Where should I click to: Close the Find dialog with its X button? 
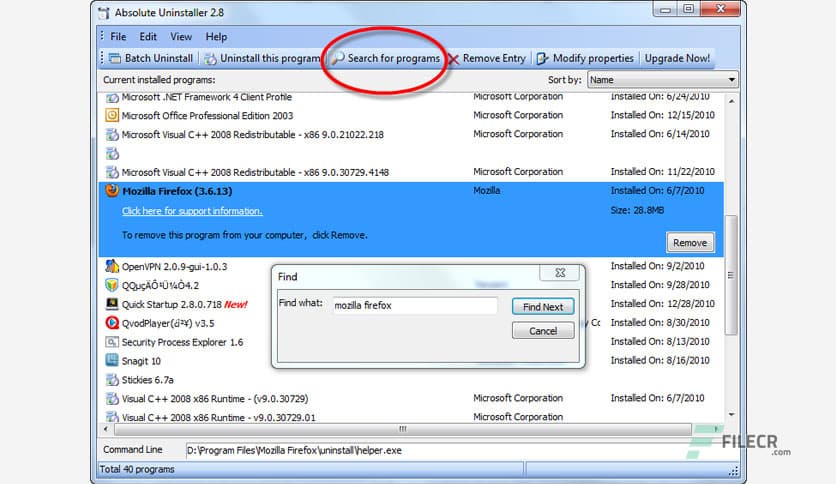560,273
